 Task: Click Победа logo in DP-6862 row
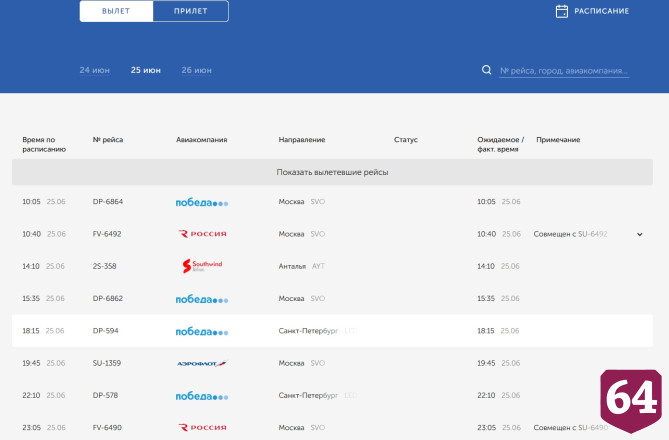[x=202, y=299]
